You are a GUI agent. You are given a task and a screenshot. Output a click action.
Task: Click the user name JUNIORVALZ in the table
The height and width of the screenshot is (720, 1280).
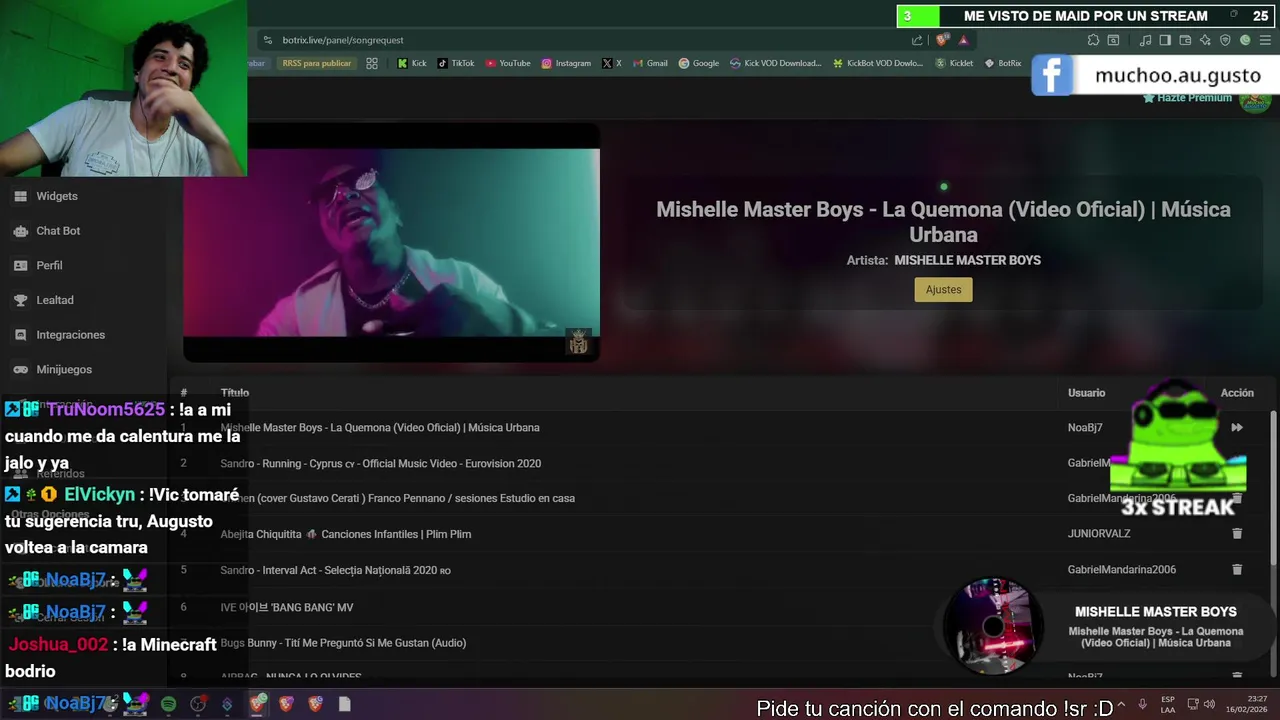click(1099, 534)
